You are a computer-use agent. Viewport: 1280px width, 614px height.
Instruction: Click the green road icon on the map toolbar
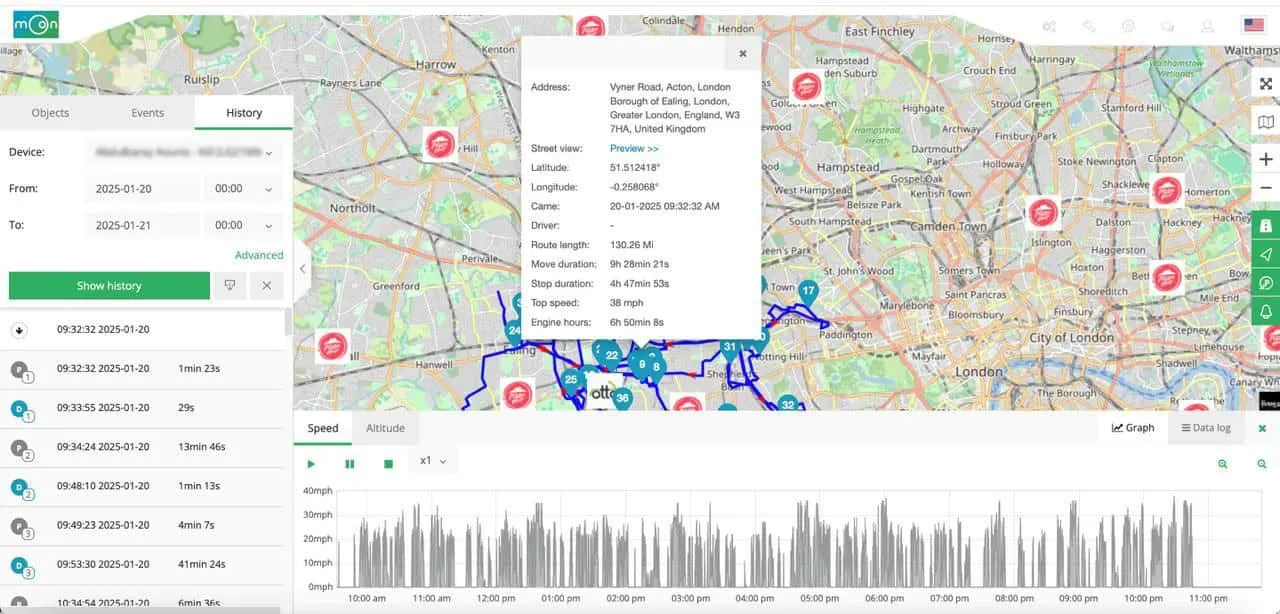pyautogui.click(x=1266, y=225)
